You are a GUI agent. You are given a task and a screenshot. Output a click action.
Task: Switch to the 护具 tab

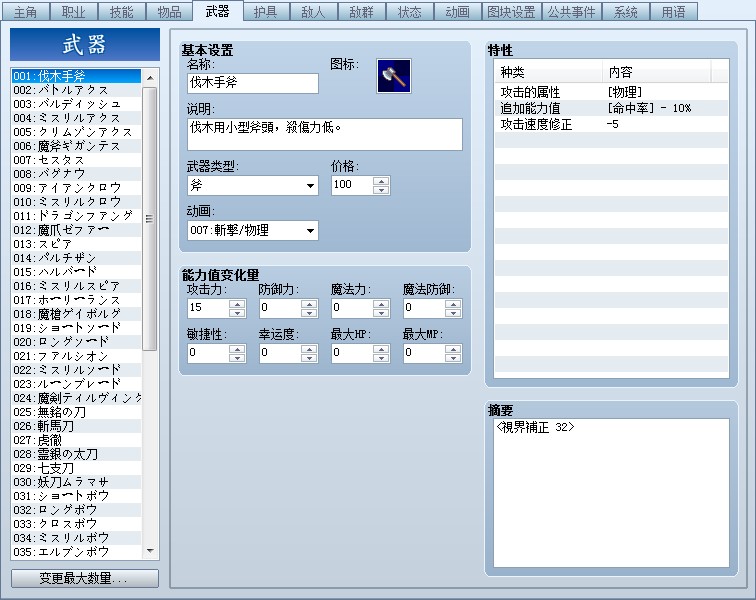pos(266,12)
